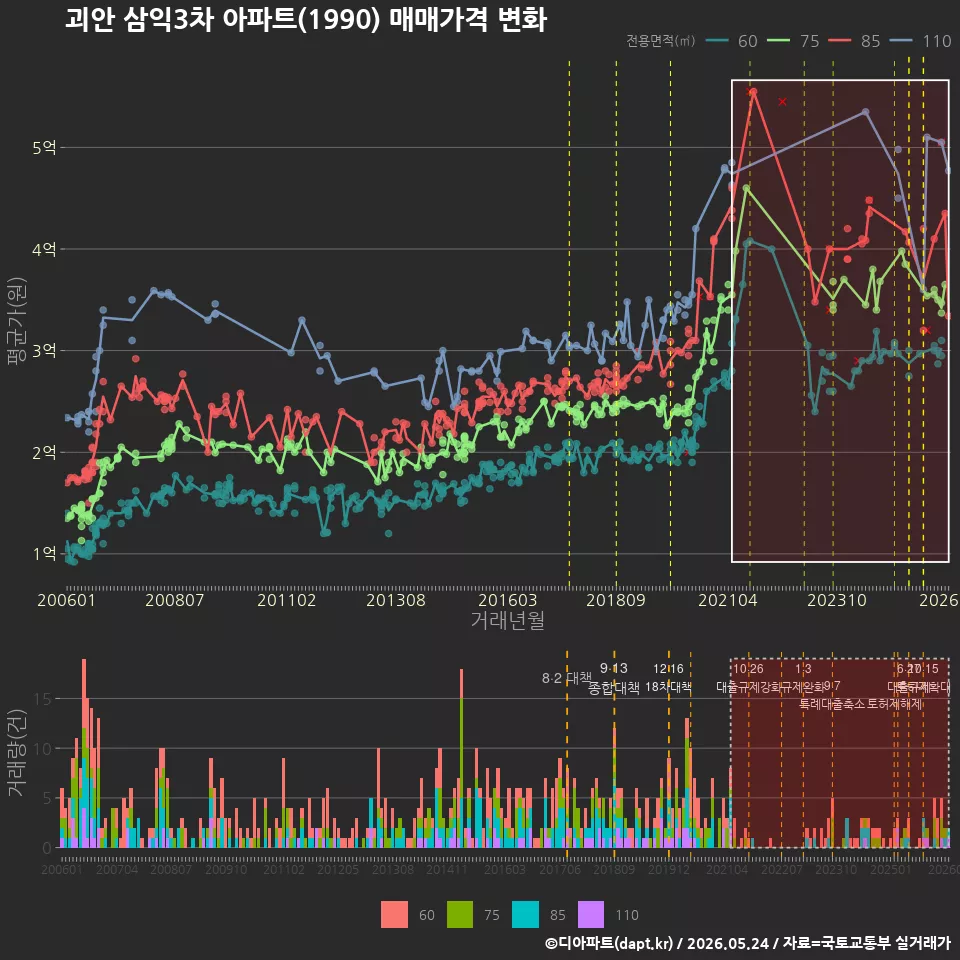The height and width of the screenshot is (960, 960).
Task: Click the peak red 85㎡ data point above 5억
Action: [x=753, y=92]
